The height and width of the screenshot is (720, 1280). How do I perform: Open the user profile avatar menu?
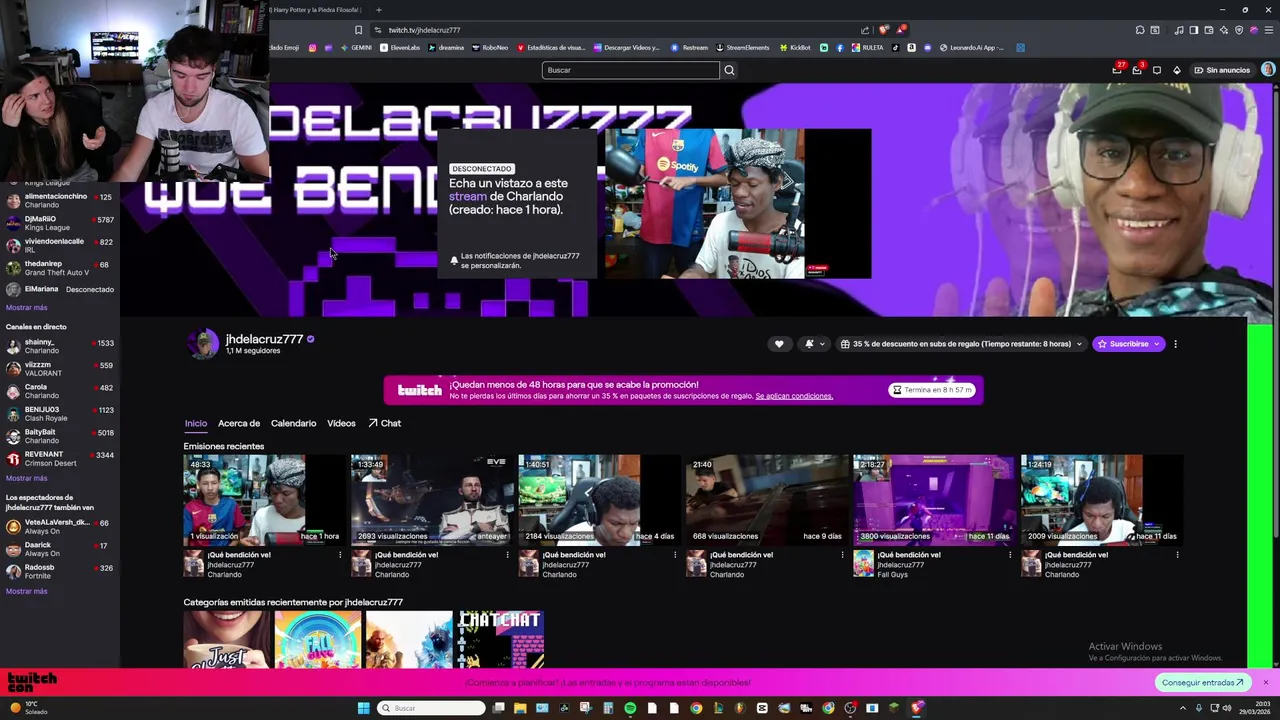click(x=1268, y=70)
